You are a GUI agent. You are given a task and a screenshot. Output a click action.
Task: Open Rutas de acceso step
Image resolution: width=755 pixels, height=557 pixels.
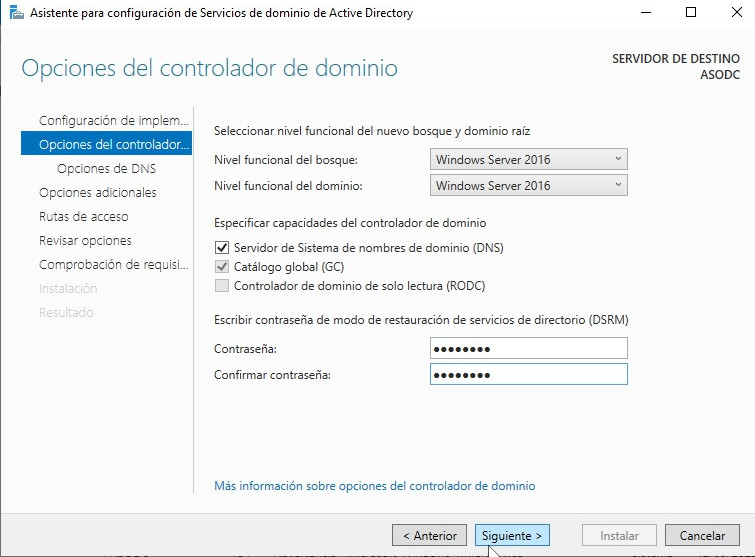coord(83,217)
